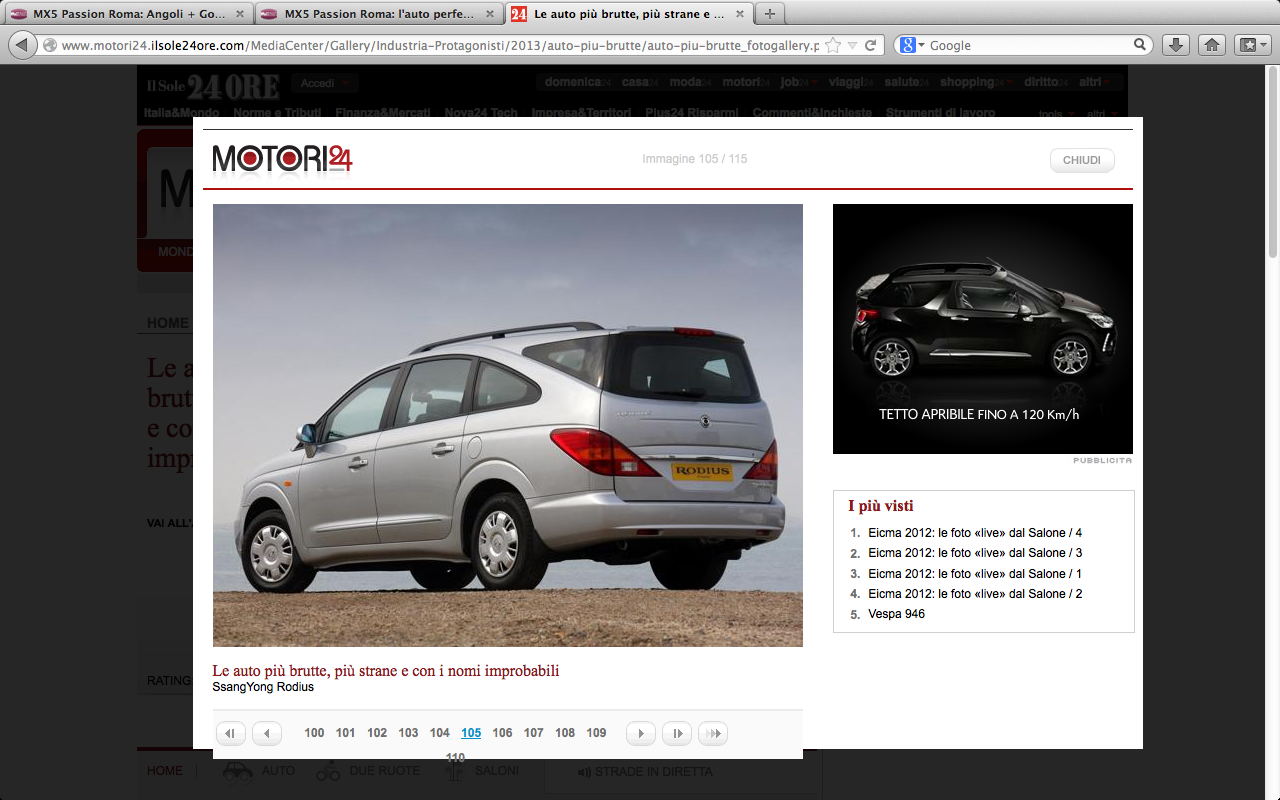1280x800 pixels.
Task: Click the search magnifier icon
Action: [x=1140, y=45]
